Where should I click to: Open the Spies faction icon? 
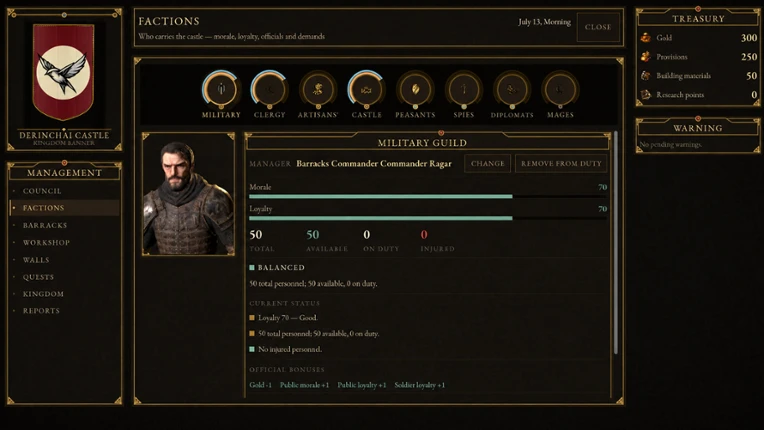tap(463, 90)
